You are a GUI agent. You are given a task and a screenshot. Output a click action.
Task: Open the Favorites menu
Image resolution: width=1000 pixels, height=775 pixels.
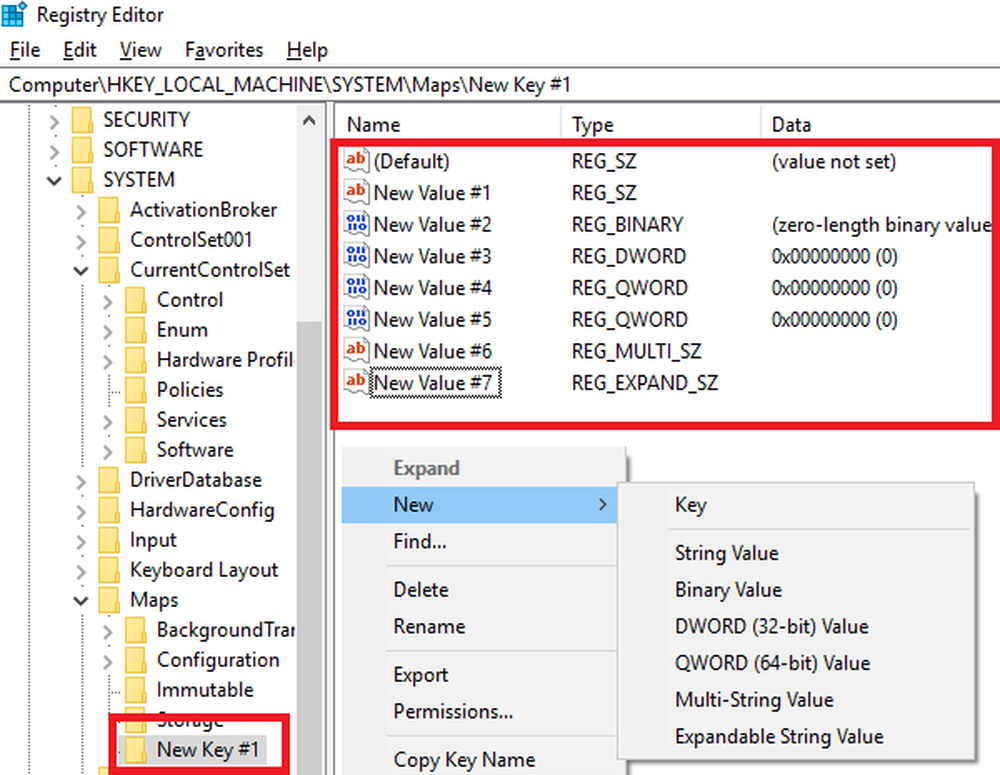click(224, 49)
